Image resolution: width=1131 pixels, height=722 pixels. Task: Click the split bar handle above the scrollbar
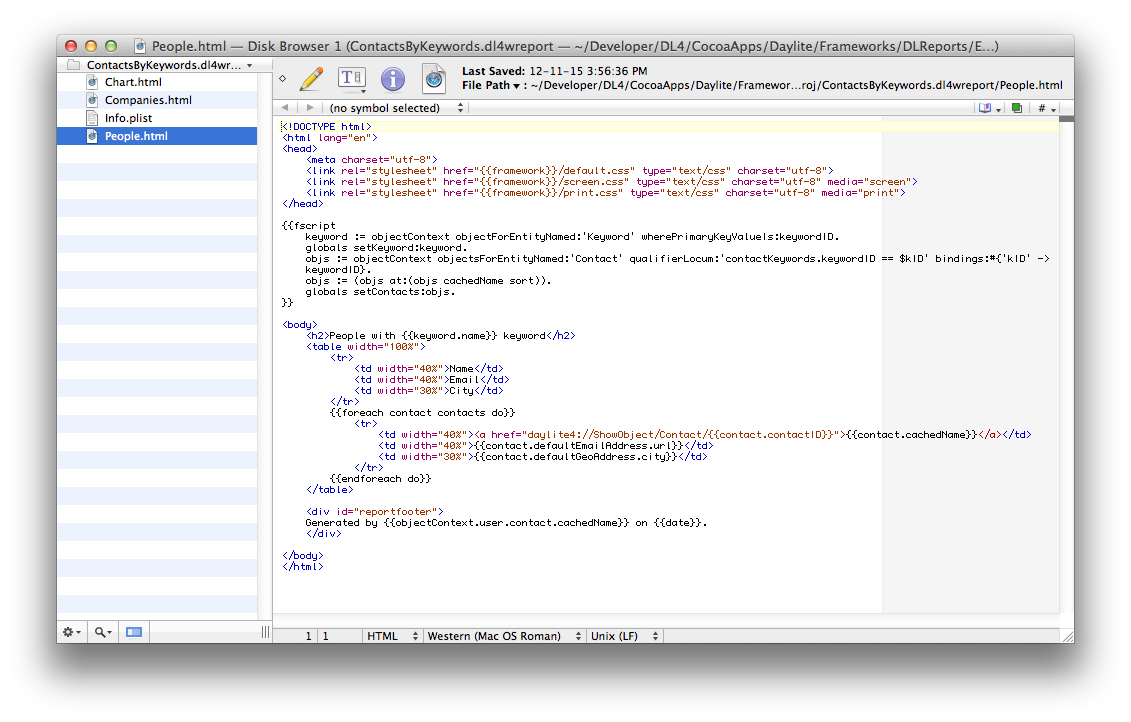point(1067,119)
